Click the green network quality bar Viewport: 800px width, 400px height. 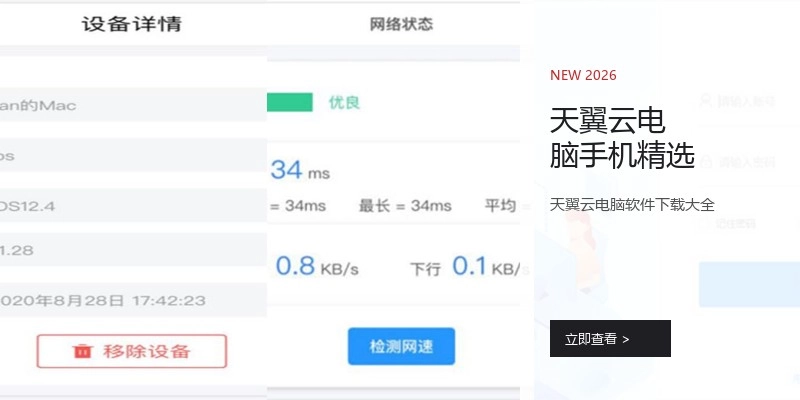point(290,102)
